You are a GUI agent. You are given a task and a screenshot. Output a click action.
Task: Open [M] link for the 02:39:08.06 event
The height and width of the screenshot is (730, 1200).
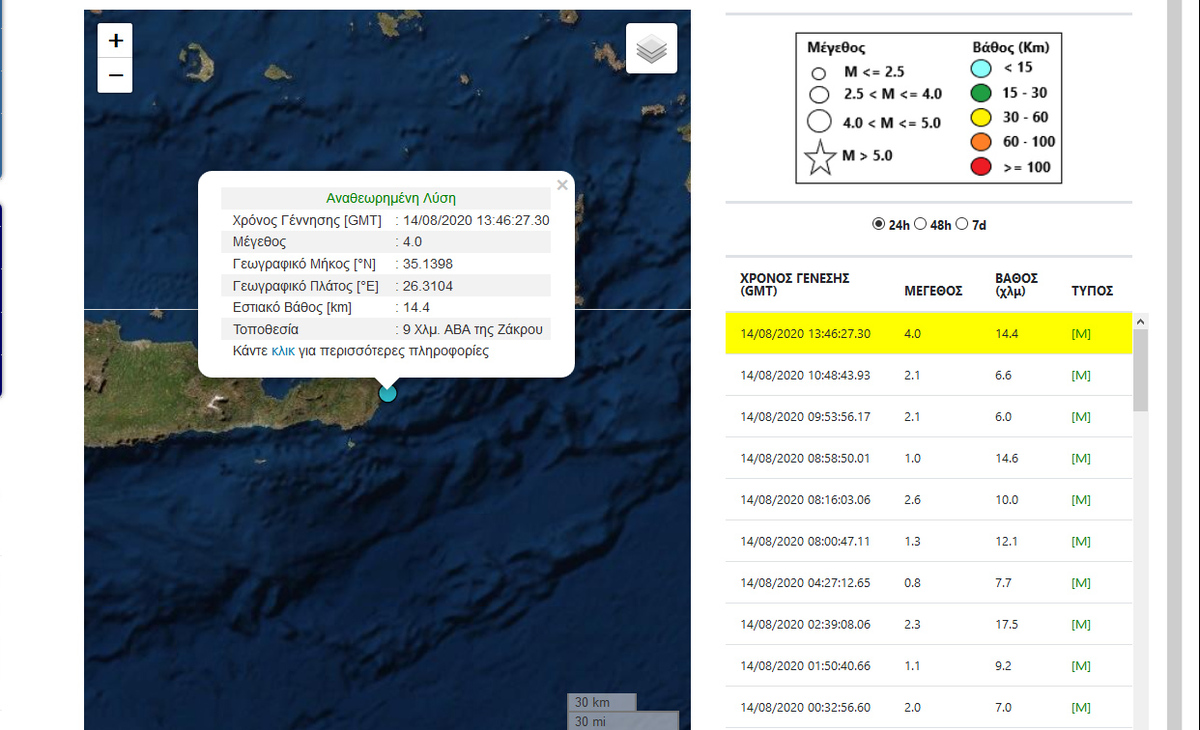pyautogui.click(x=1080, y=624)
